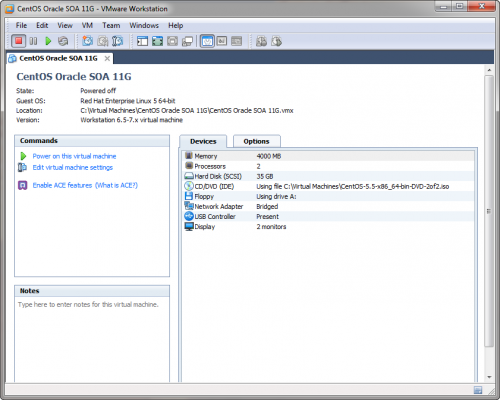The width and height of the screenshot is (500, 400).
Task: Click the icon beside Edit virtual machine settings
Action: [x=22, y=167]
